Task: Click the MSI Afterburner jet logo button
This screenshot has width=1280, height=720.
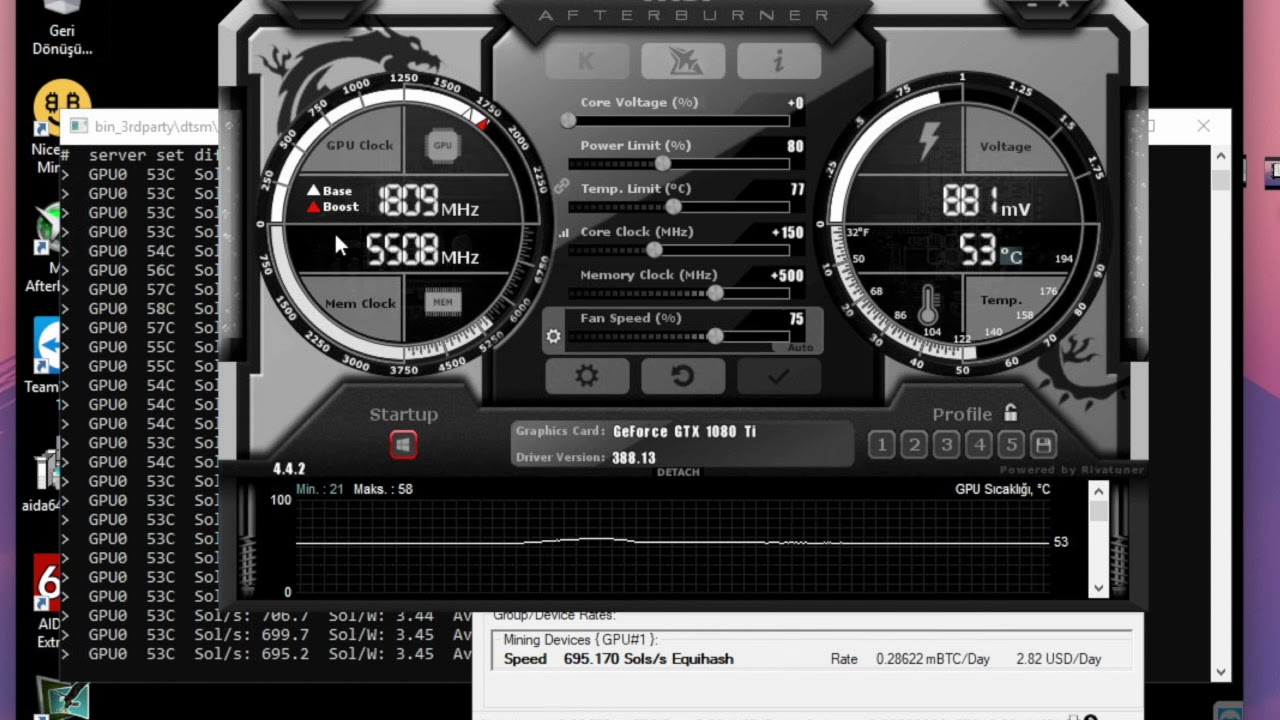Action: [683, 61]
